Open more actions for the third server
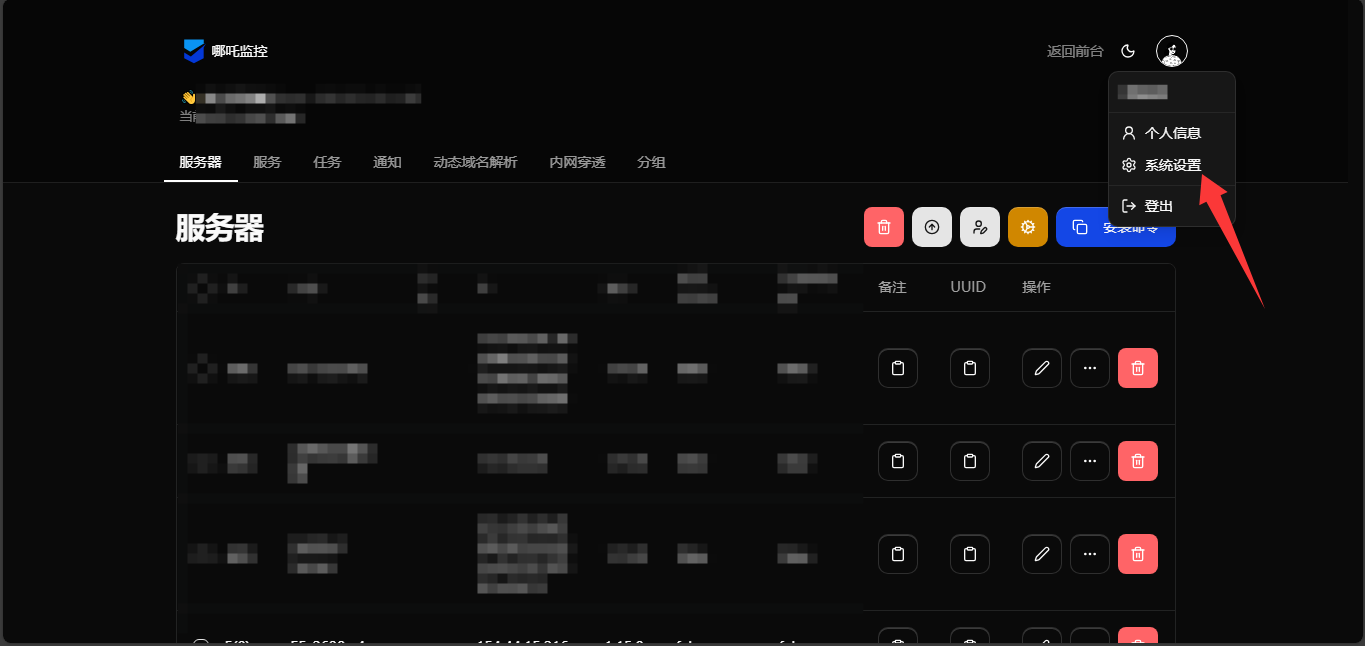 pos(1089,554)
